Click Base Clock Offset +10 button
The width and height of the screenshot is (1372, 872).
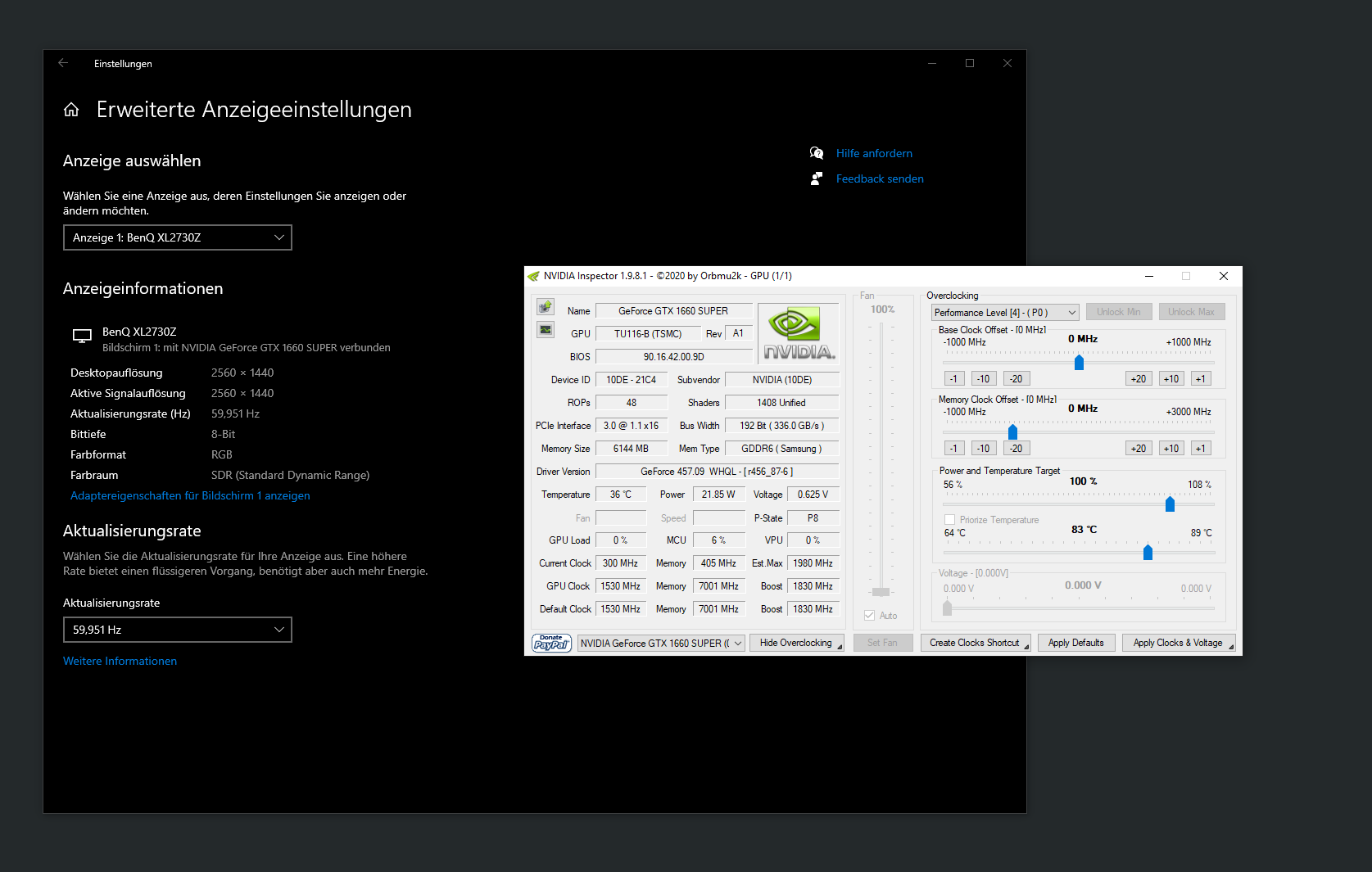coord(1171,378)
